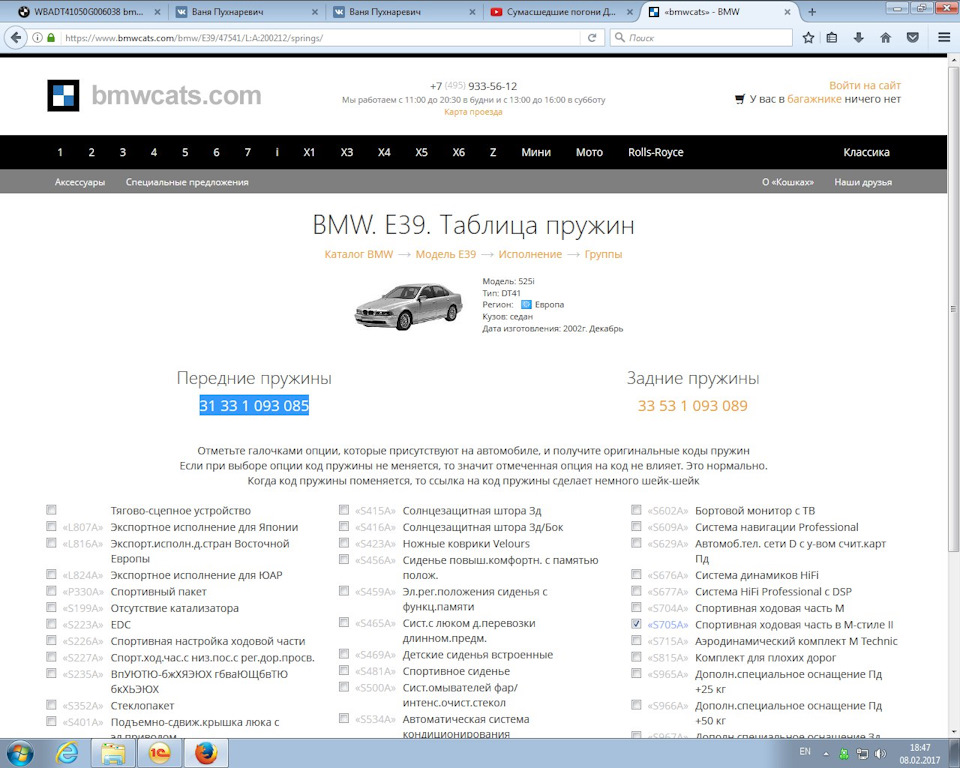Viewport: 960px width, 768px height.
Task: Show hidden tray icons arrow
Action: tap(825, 754)
